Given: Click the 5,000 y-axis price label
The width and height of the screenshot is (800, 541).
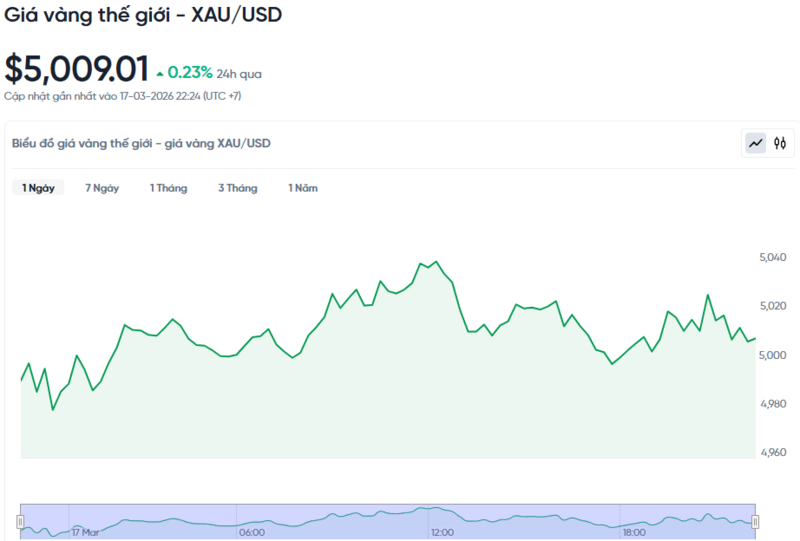Looking at the screenshot, I should pos(774,355).
